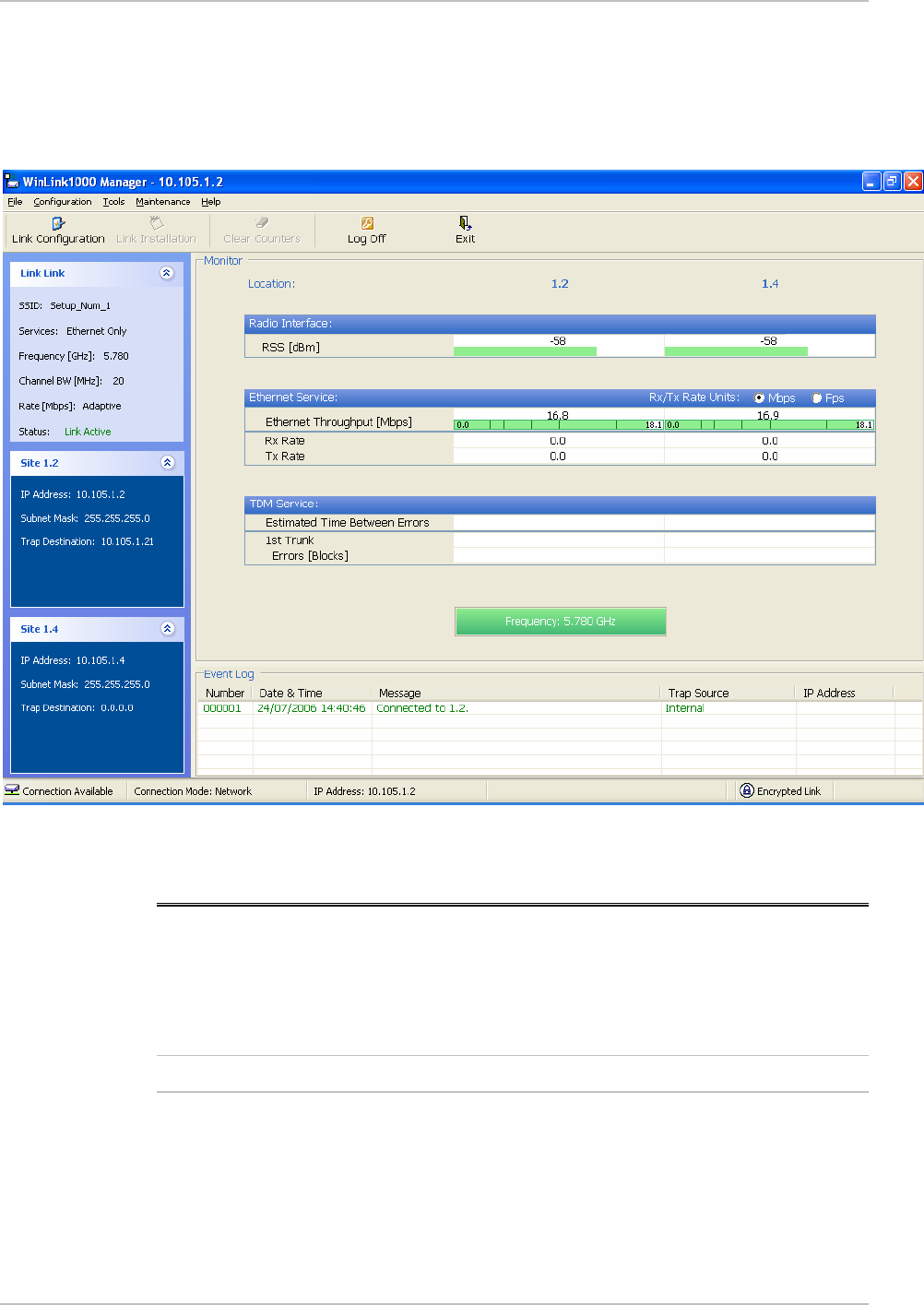
Task: Open the Link Configuration toolbar icon
Action: click(x=59, y=223)
